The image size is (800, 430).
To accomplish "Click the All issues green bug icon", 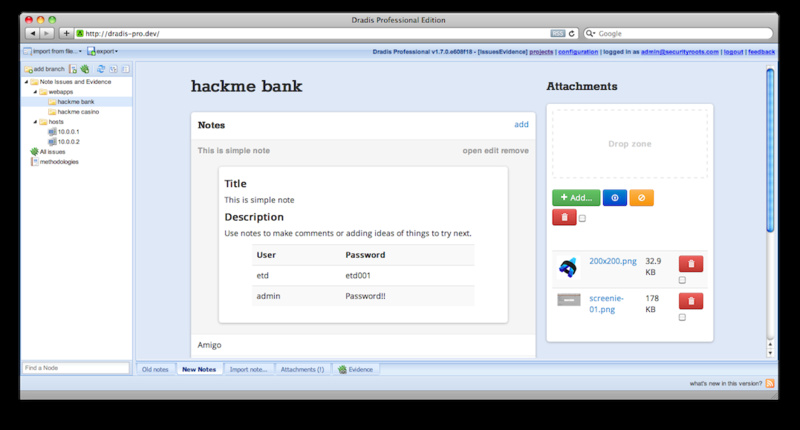I will click(34, 151).
